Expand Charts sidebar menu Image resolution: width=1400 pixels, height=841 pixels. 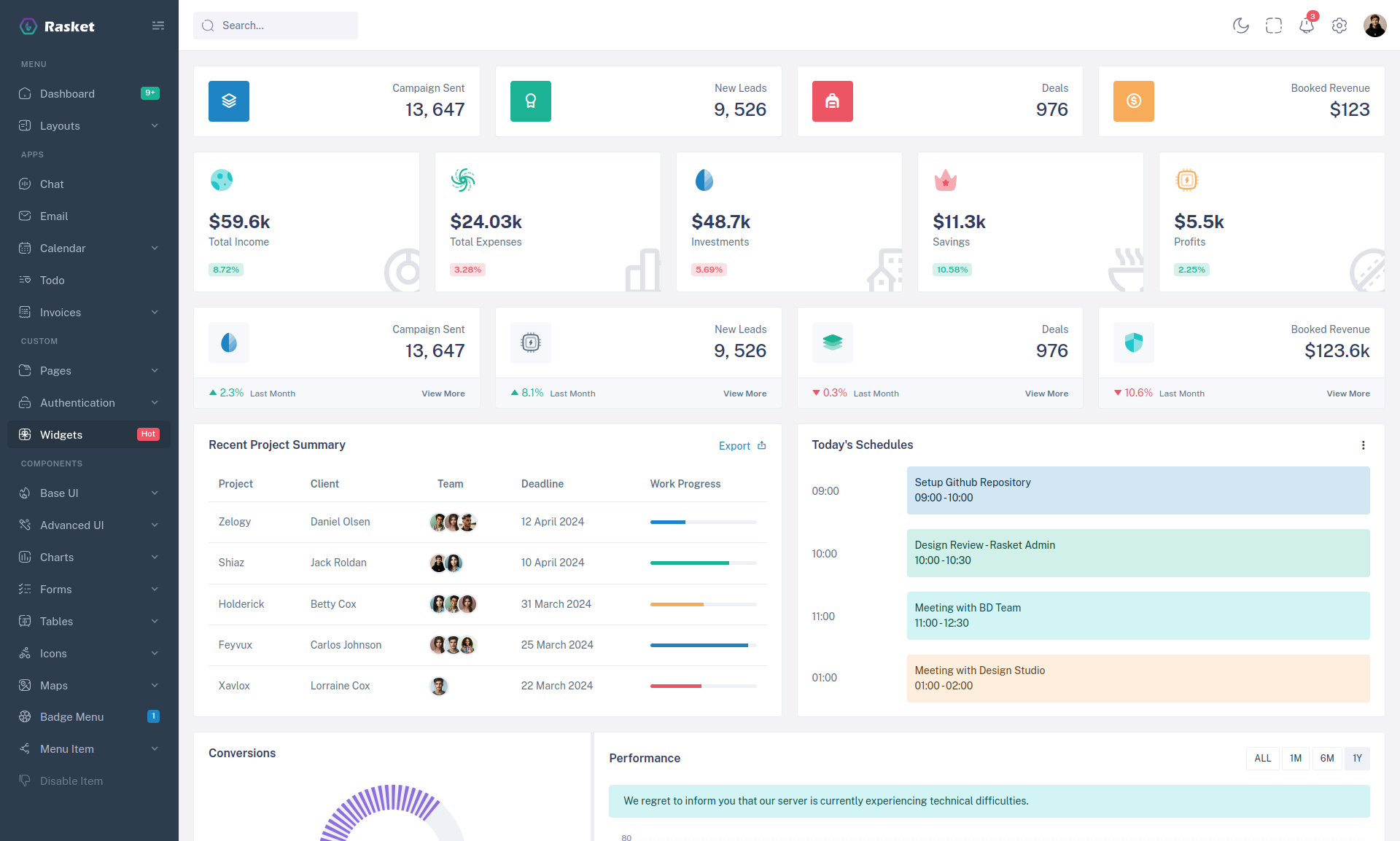(x=89, y=557)
